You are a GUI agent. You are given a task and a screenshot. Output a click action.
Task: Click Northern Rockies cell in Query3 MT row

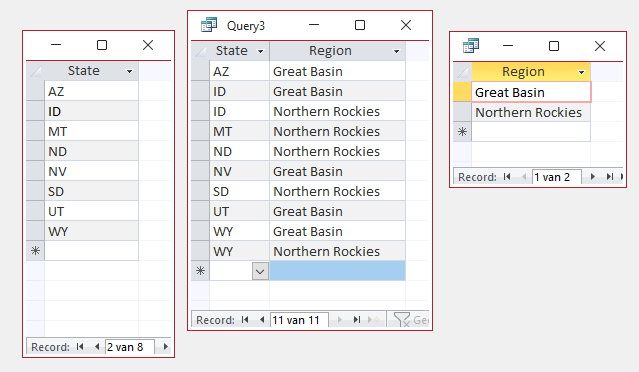(x=337, y=131)
